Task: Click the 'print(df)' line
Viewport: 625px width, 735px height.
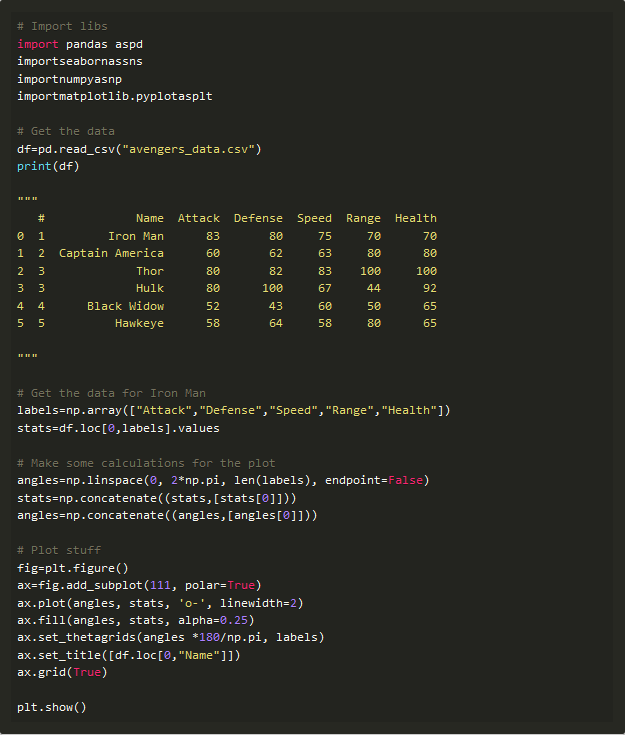Action: (x=48, y=166)
